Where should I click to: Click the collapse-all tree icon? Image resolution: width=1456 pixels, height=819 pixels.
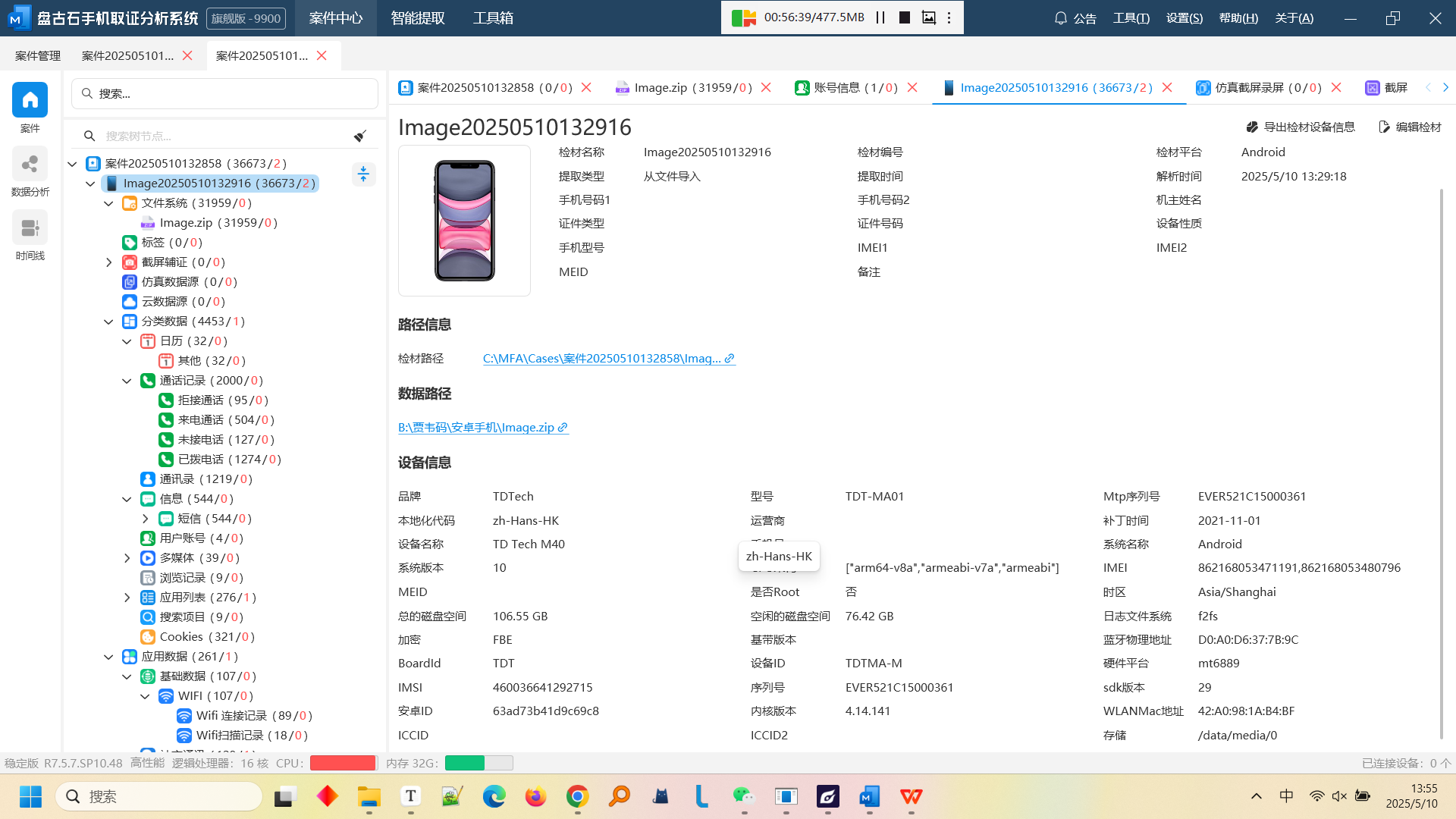click(x=363, y=174)
